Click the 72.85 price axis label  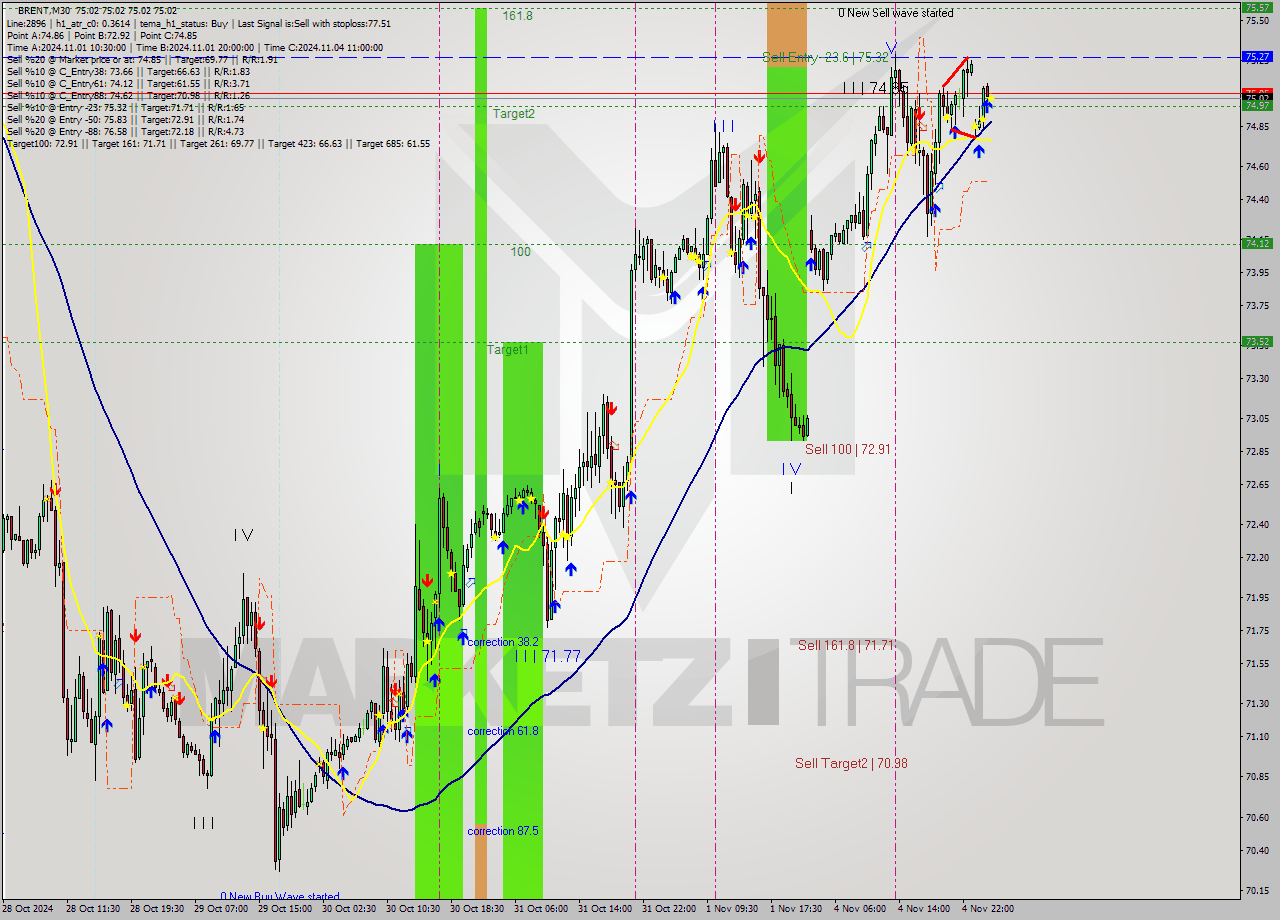pos(1256,451)
